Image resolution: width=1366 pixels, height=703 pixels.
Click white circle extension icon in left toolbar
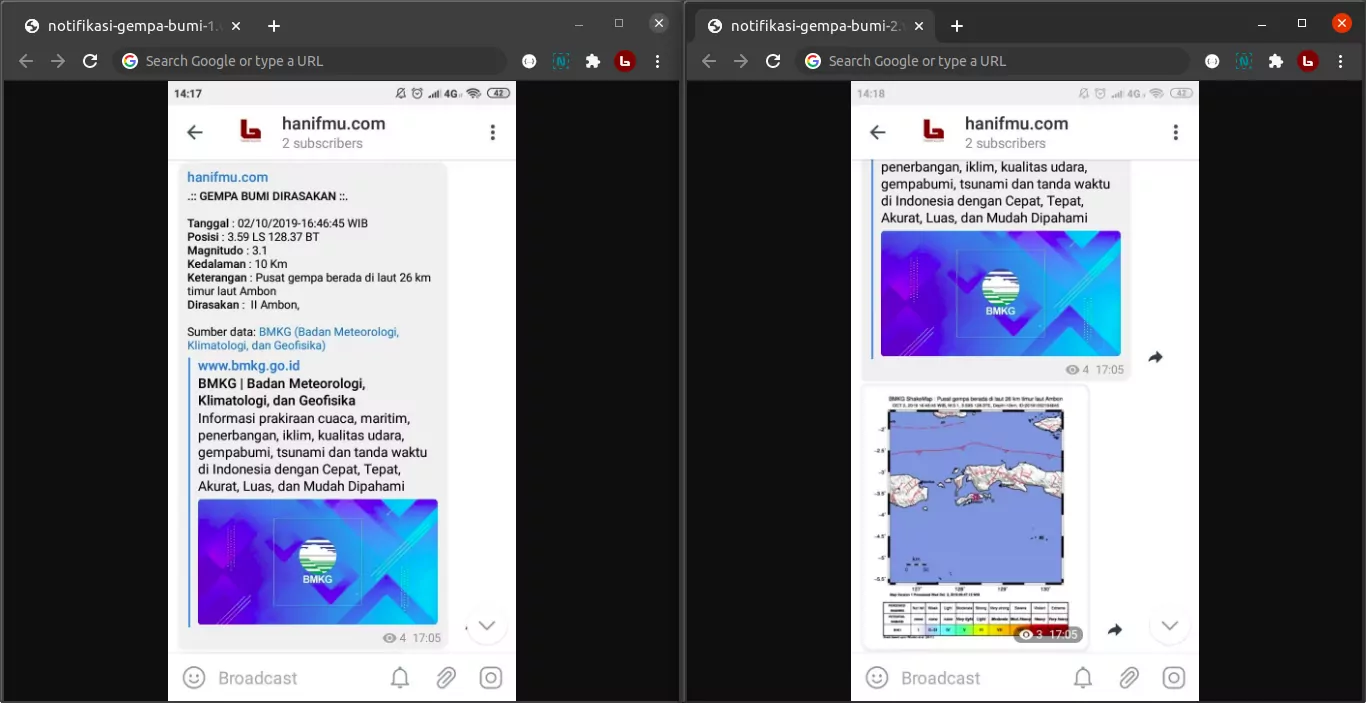point(529,61)
